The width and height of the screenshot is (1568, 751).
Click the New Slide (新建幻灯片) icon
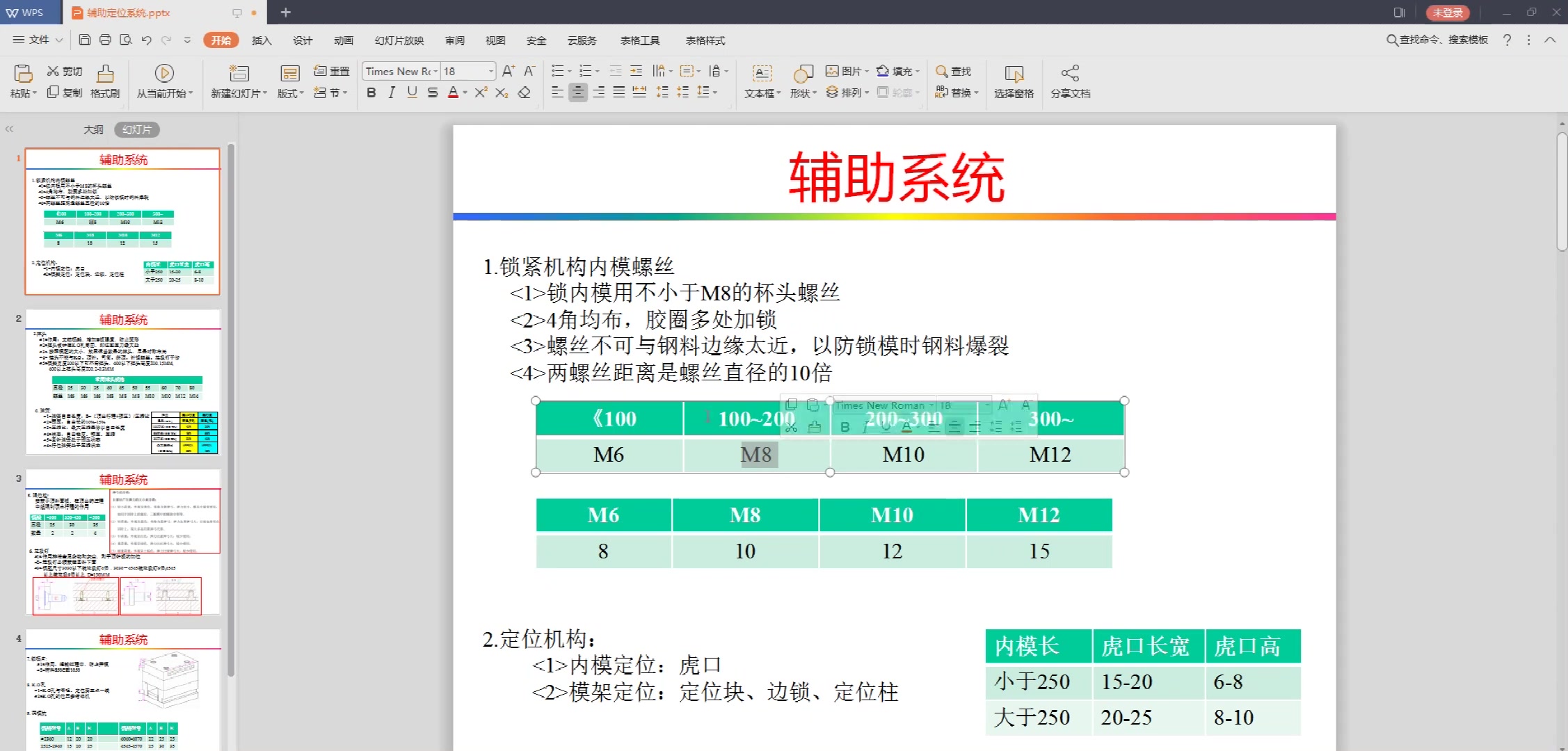(239, 73)
